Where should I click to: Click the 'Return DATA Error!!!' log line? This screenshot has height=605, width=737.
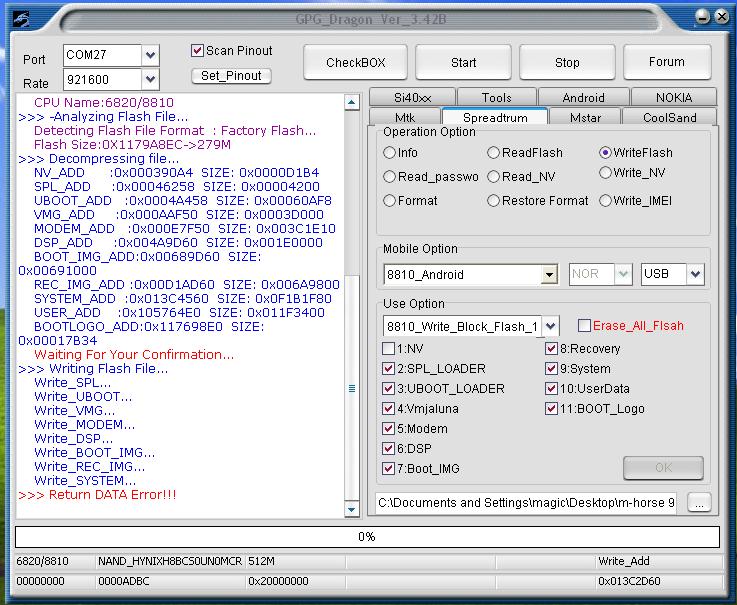(97, 495)
